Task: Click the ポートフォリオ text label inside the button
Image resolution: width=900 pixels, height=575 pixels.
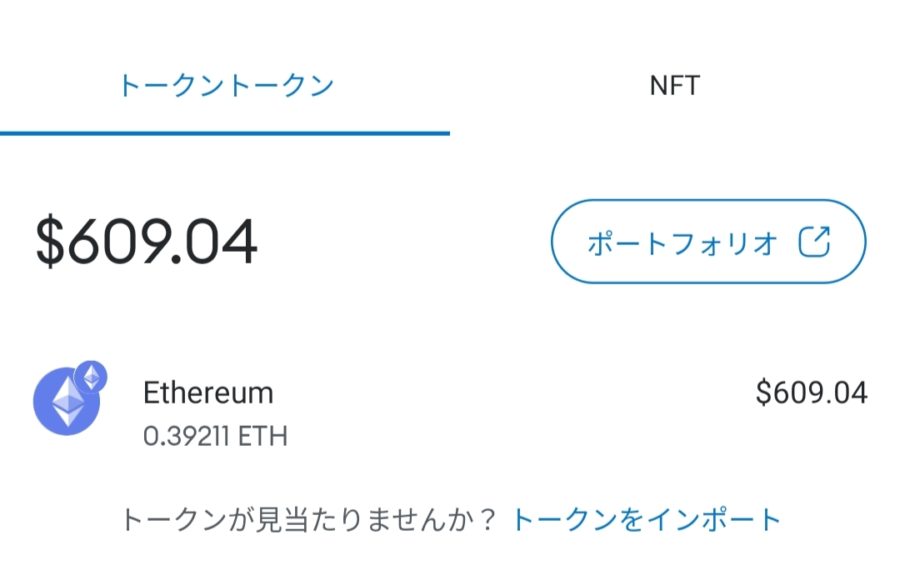Action: pos(683,243)
